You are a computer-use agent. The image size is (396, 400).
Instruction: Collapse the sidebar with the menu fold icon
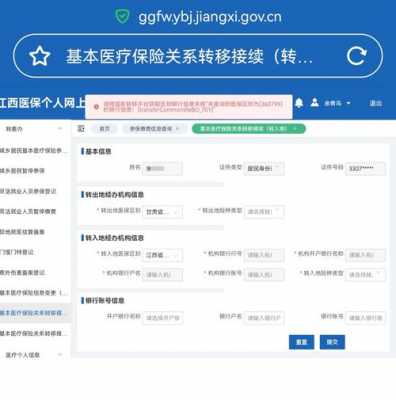[x=81, y=129]
